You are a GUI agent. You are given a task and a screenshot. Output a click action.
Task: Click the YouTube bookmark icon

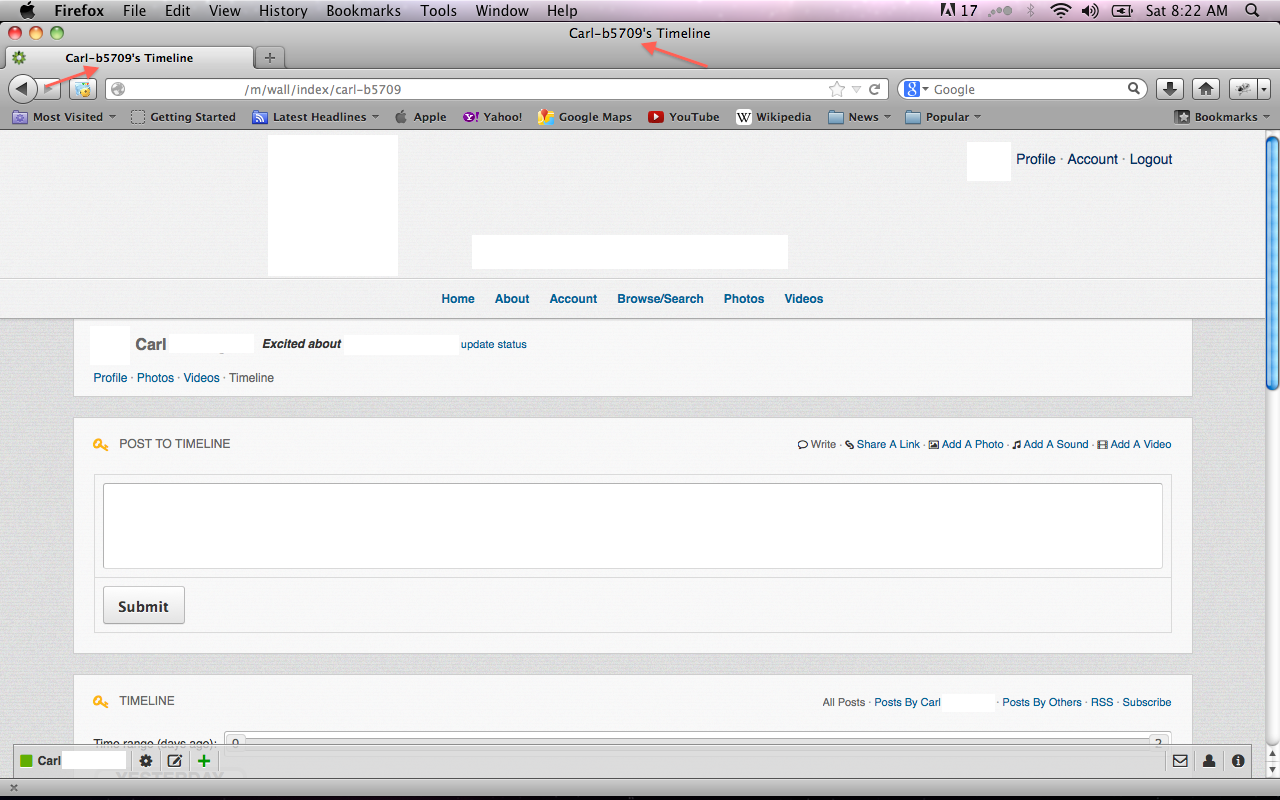click(x=656, y=117)
